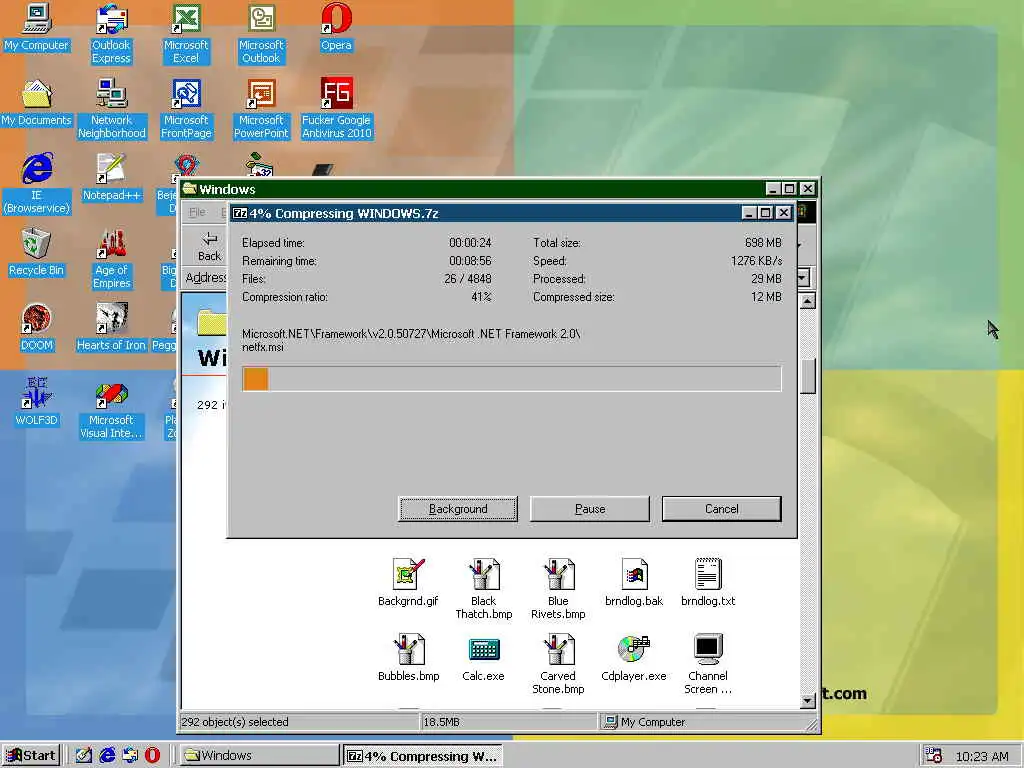The height and width of the screenshot is (768, 1024).
Task: Open Network Neighborhood icon
Action: pos(111,109)
